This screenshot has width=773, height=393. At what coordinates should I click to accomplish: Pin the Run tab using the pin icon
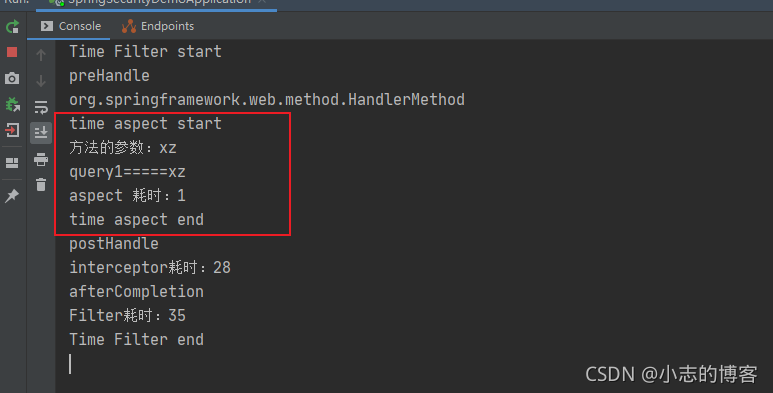point(12,196)
